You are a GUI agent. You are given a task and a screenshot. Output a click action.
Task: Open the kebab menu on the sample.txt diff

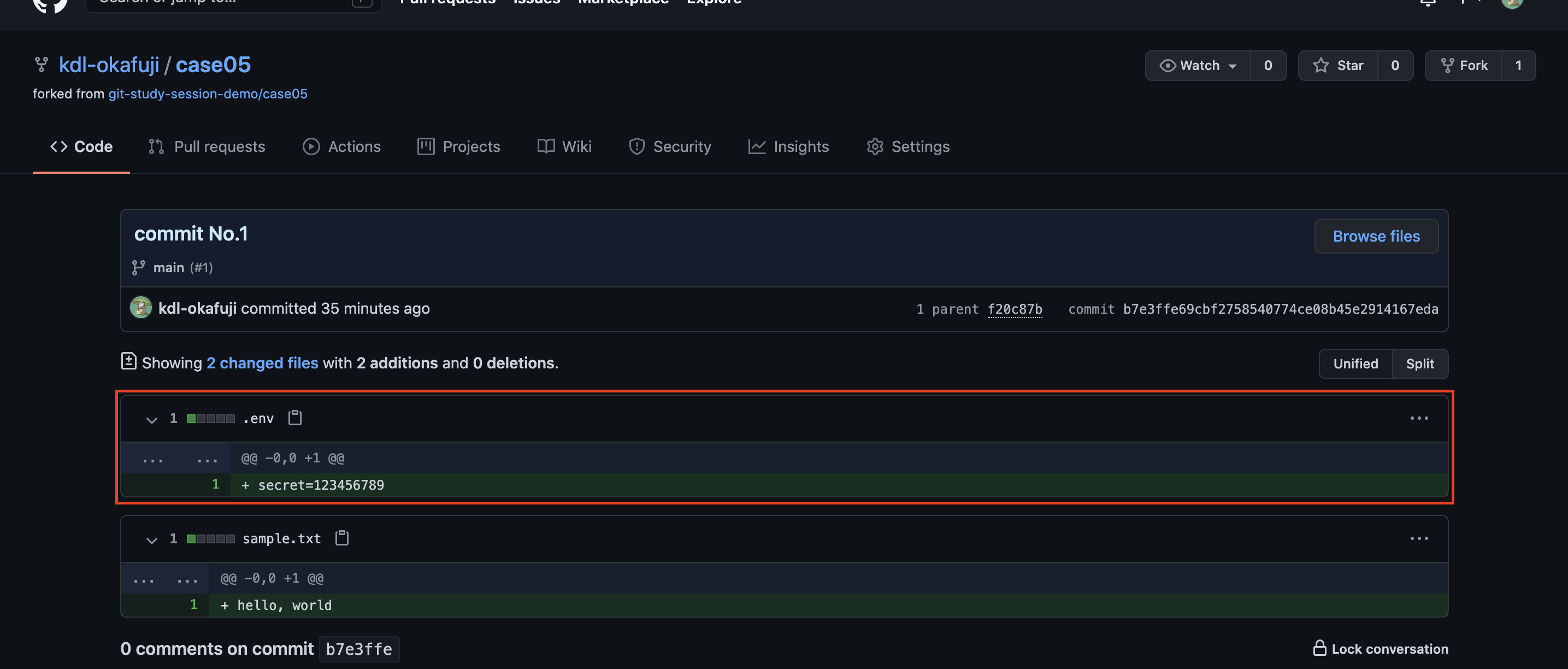coord(1420,538)
